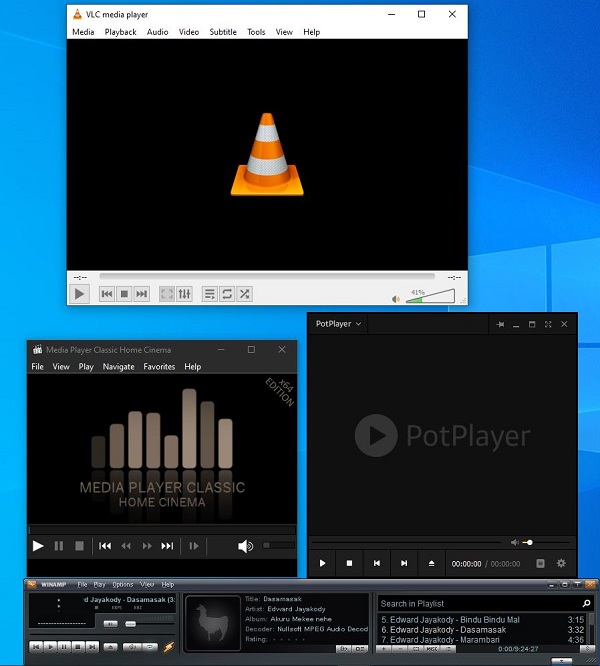Mute PotPlayer via speaker icon
Image resolution: width=600 pixels, height=666 pixels.
pyautogui.click(x=514, y=542)
